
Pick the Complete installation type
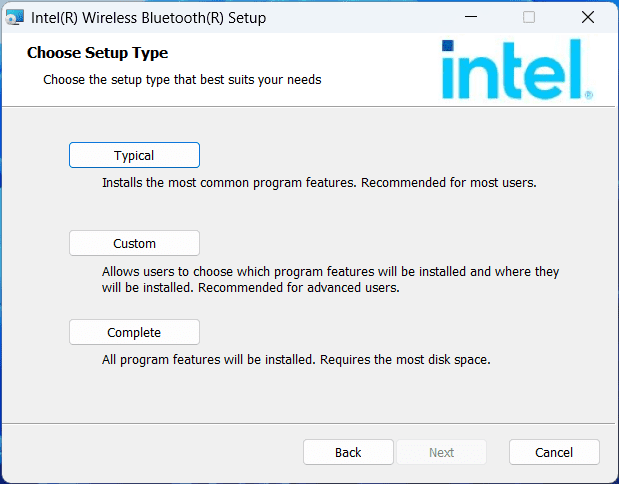[x=134, y=332]
